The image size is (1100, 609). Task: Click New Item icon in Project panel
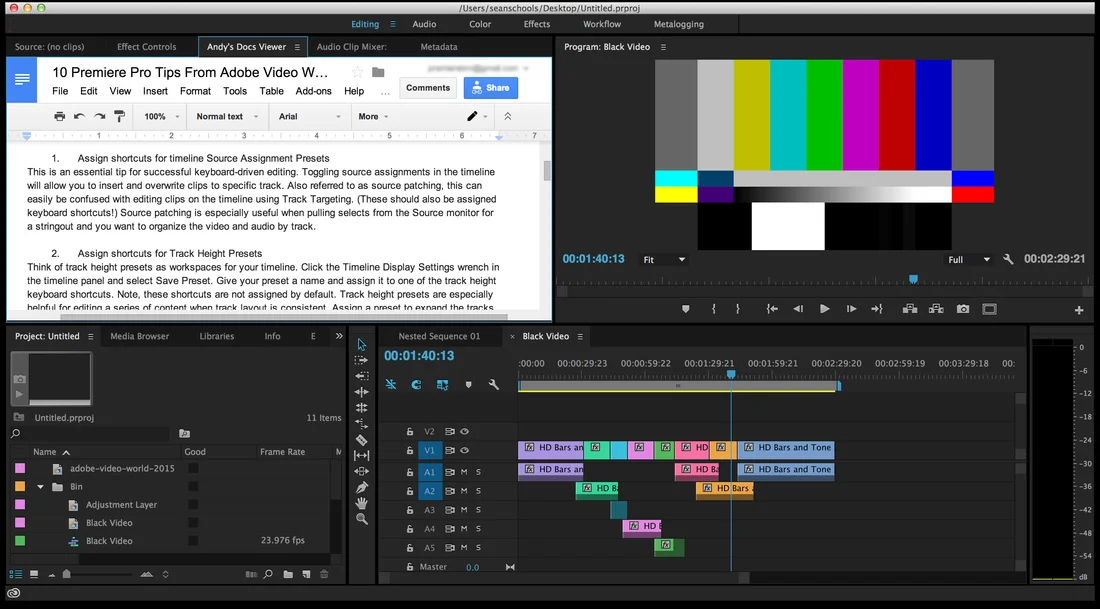coord(306,574)
